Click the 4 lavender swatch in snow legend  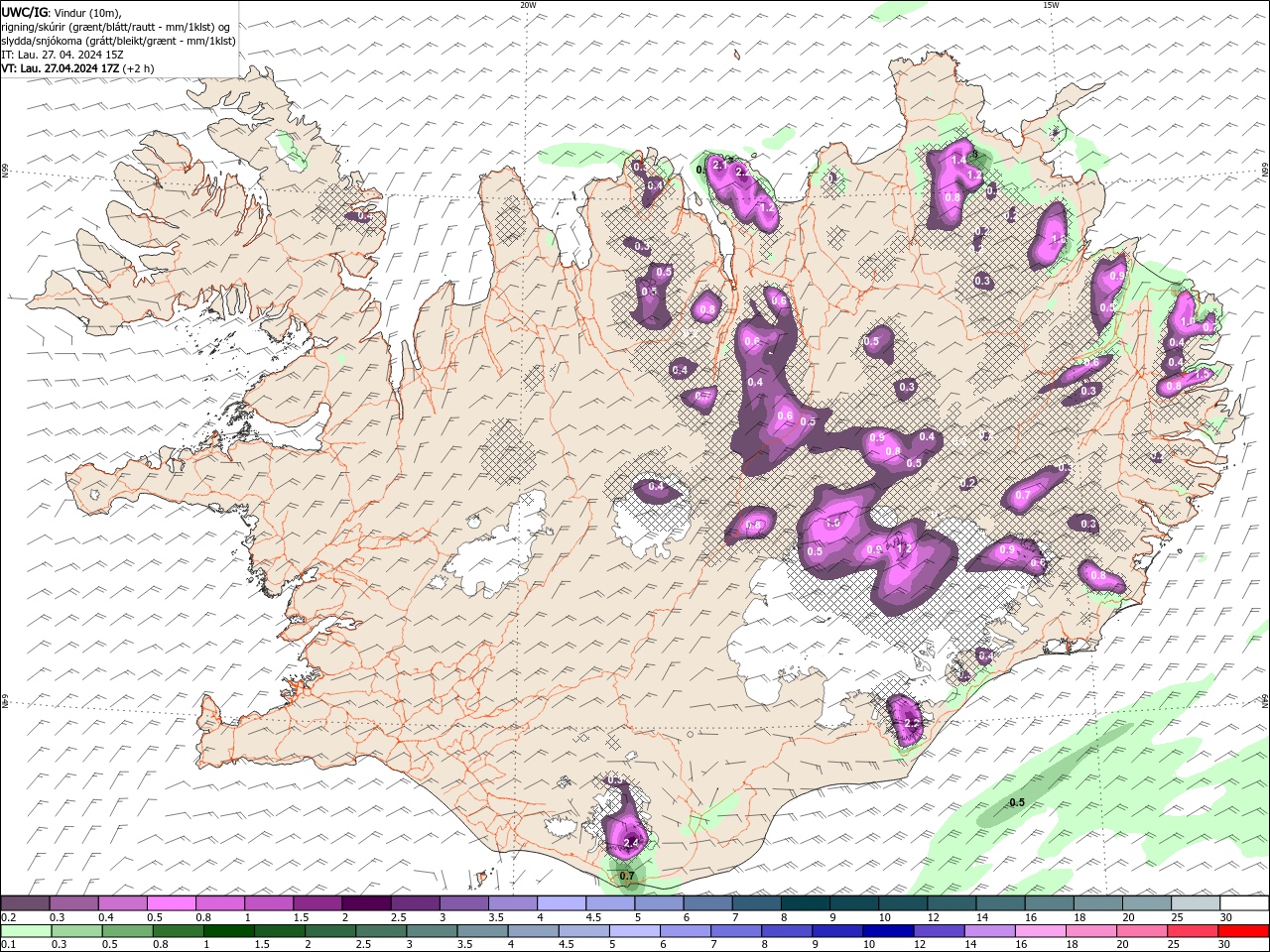pos(561,902)
